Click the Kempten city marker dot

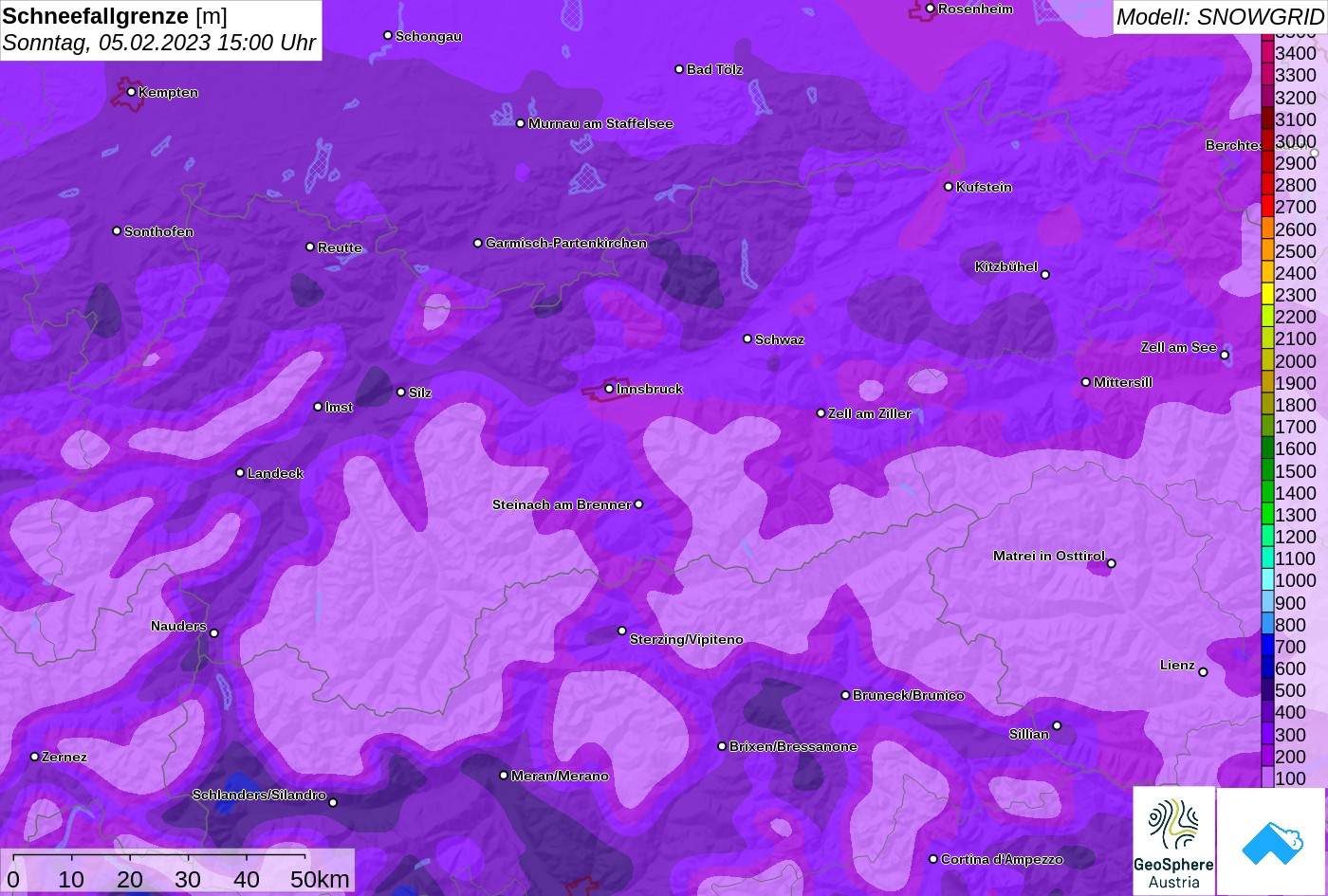(x=131, y=92)
